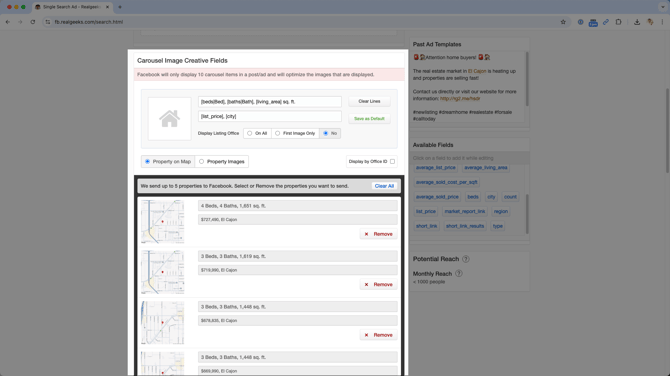Bookmark this page with the star icon
Viewport: 670px width, 376px height.
click(563, 22)
